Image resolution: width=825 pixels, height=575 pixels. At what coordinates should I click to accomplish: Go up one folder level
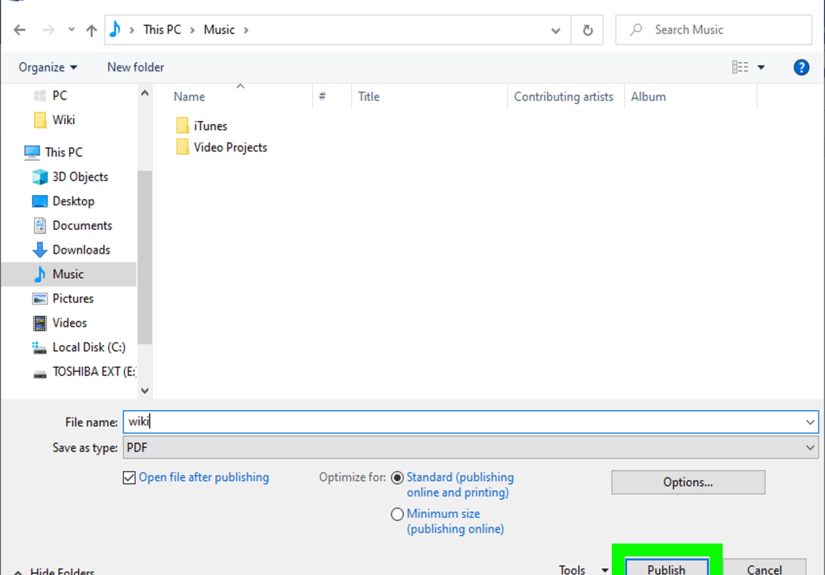coord(92,30)
